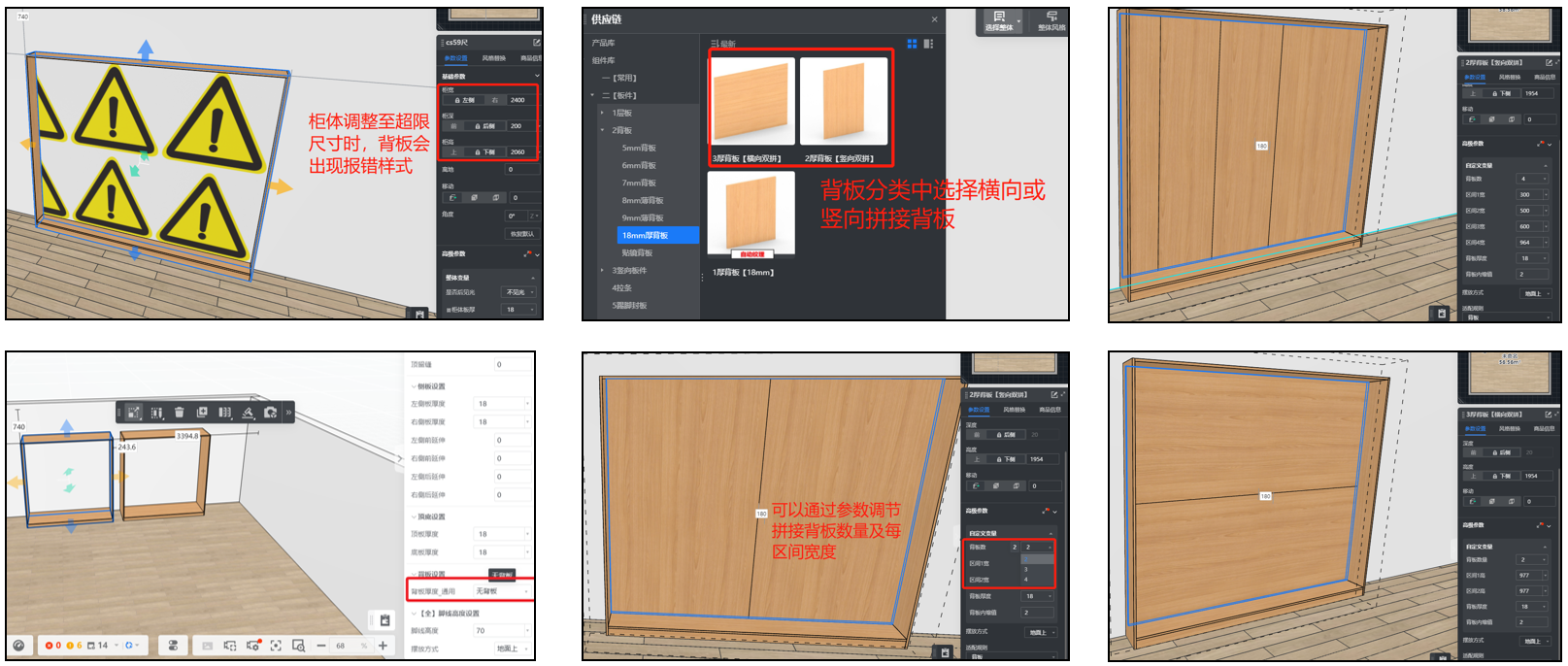Image resolution: width=1568 pixels, height=666 pixels.
Task: Click the zoom-out minus icon in bottom bar
Action: (320, 646)
